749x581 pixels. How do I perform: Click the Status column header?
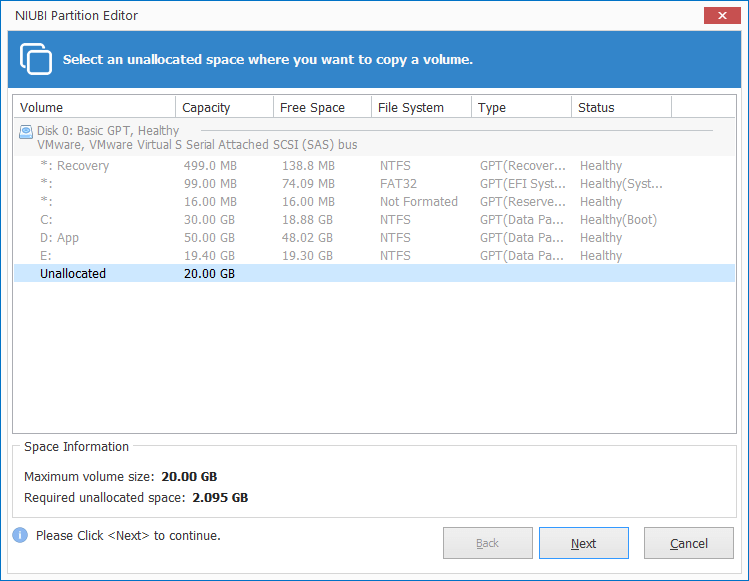point(620,107)
